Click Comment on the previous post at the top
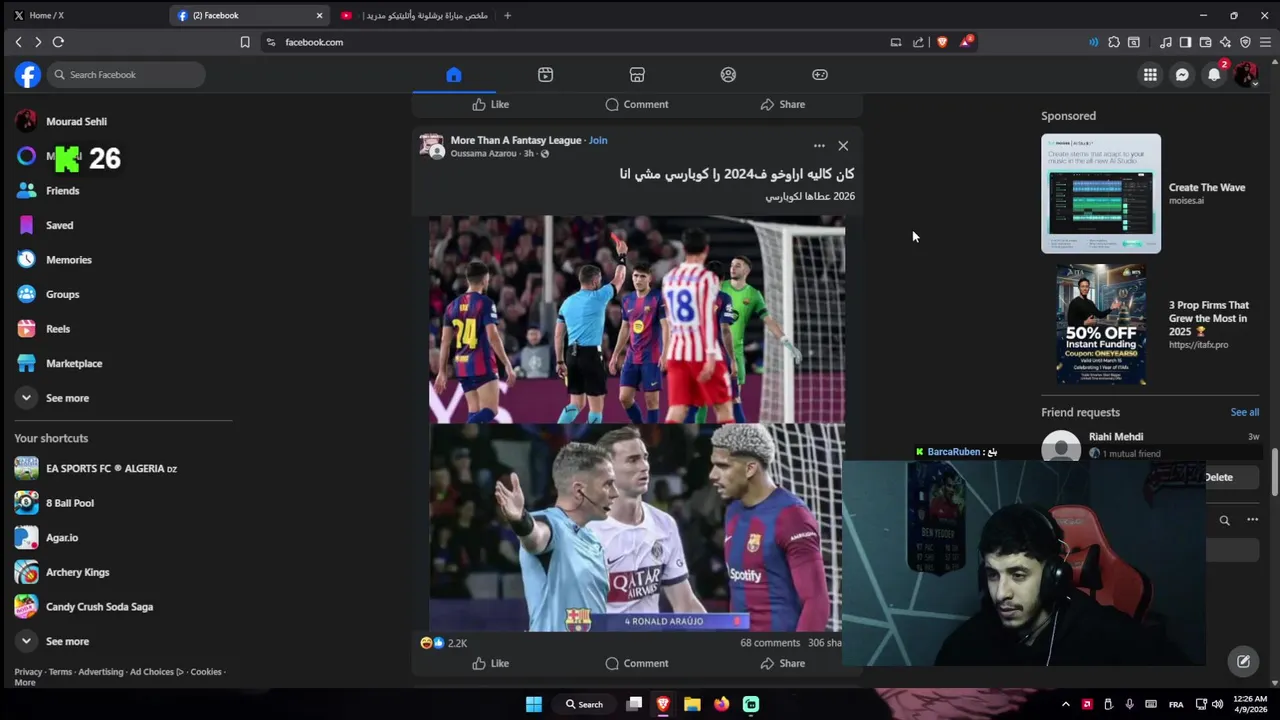The width and height of the screenshot is (1280, 720). point(637,104)
